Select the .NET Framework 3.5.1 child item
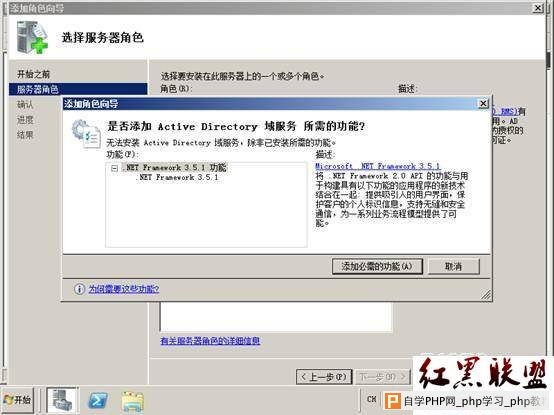The width and height of the screenshot is (554, 415). (177, 177)
